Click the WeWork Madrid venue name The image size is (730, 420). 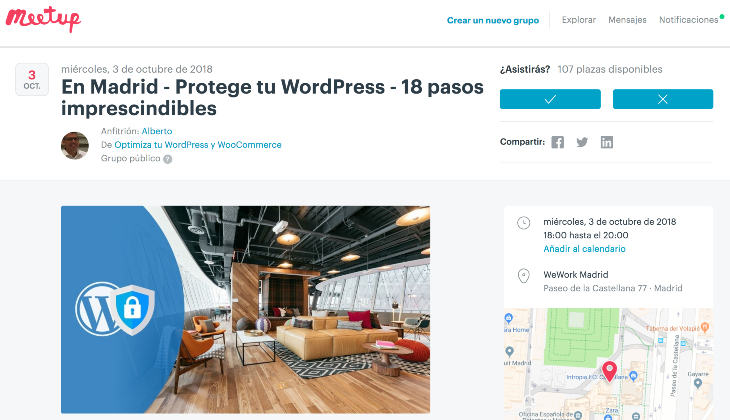[x=576, y=275]
